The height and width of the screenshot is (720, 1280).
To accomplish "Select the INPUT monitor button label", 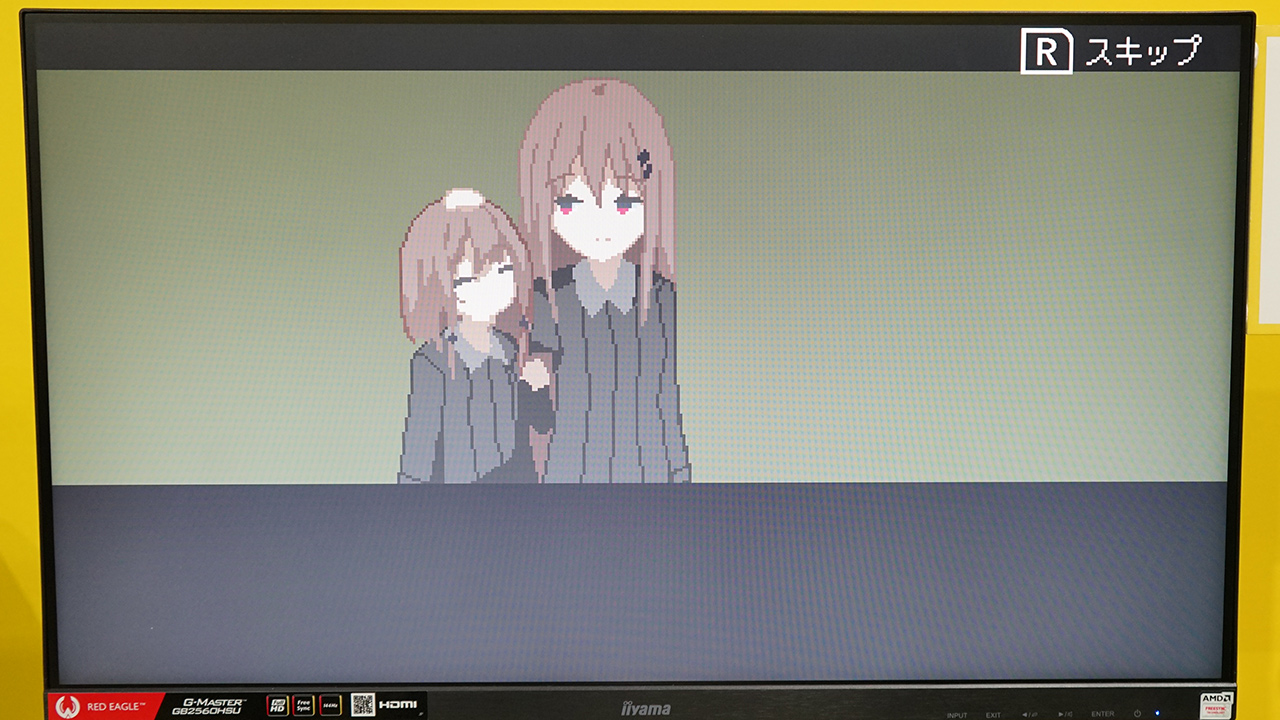I will tap(957, 715).
